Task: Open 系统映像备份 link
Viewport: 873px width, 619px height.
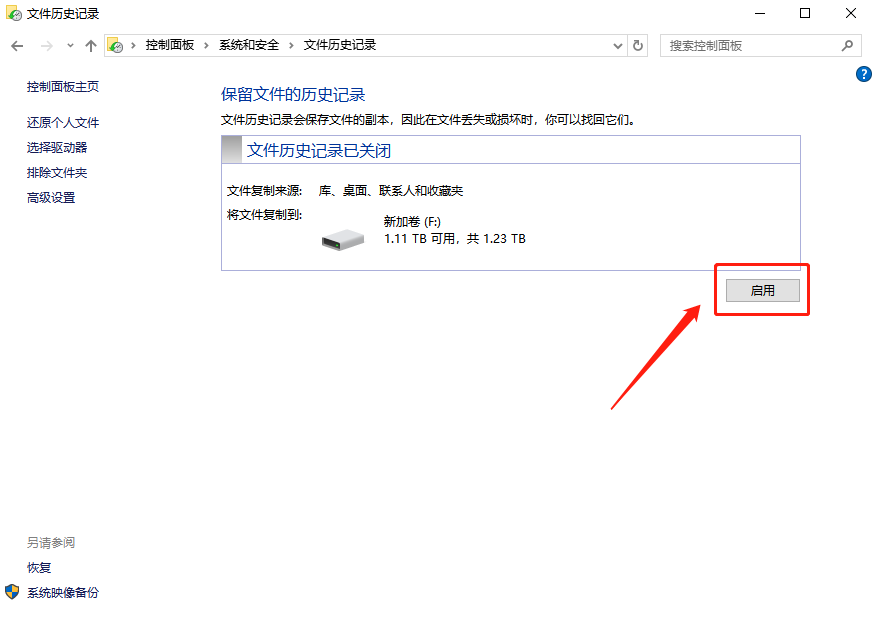Action: pos(63,593)
